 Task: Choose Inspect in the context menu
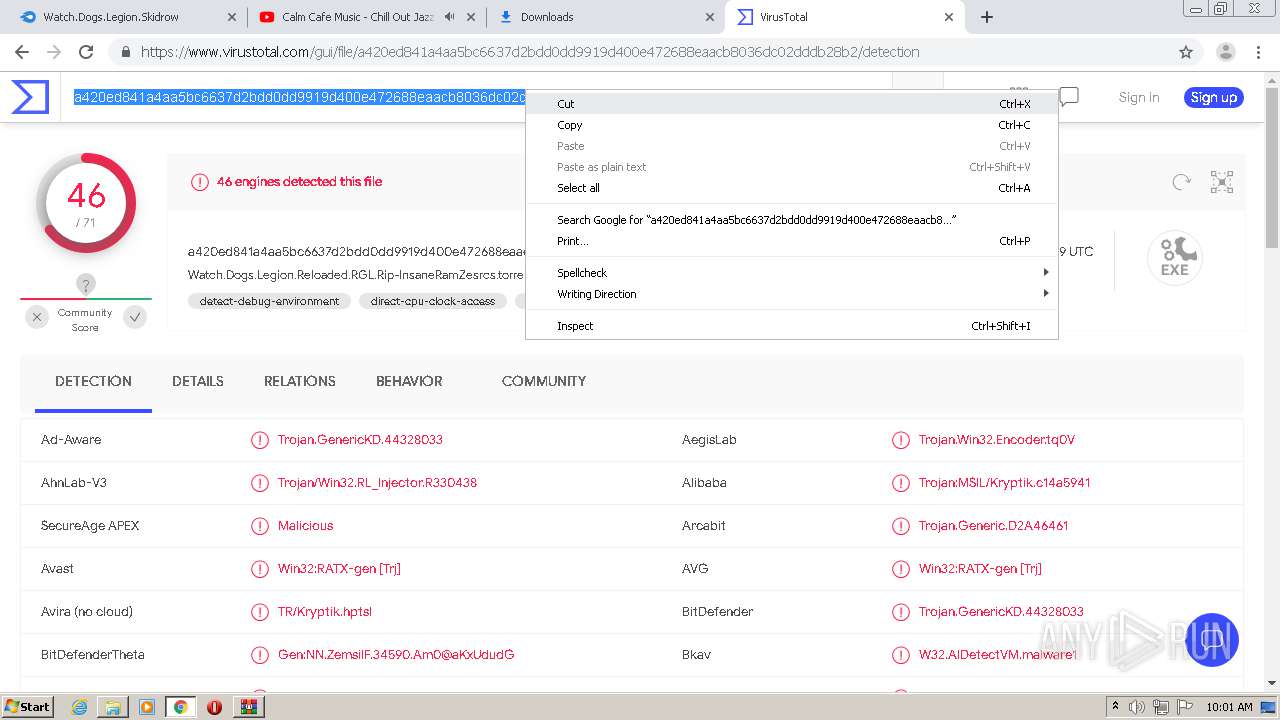tap(792, 326)
